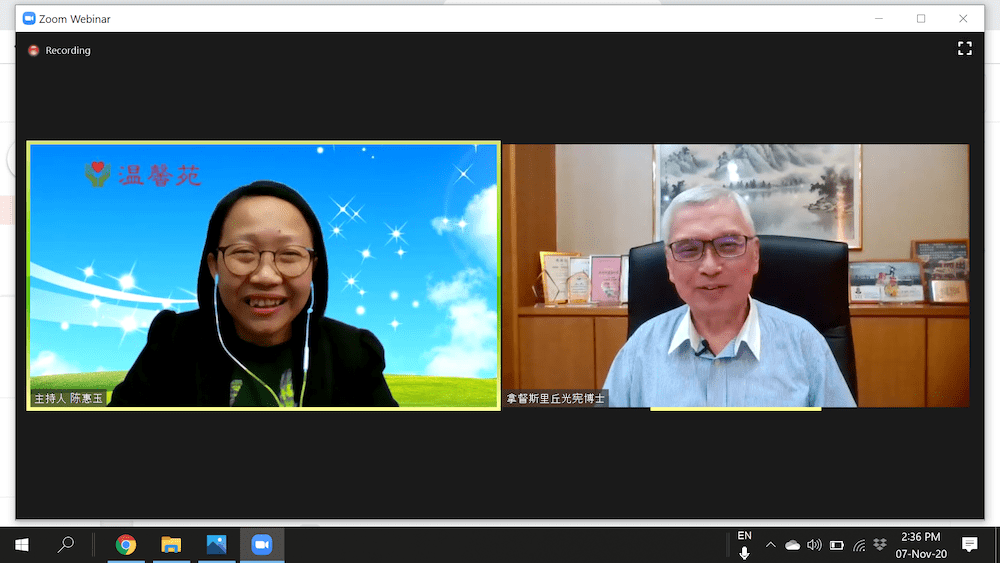1000x563 pixels.
Task: Open the Wi-Fi network panel
Action: tap(858, 545)
